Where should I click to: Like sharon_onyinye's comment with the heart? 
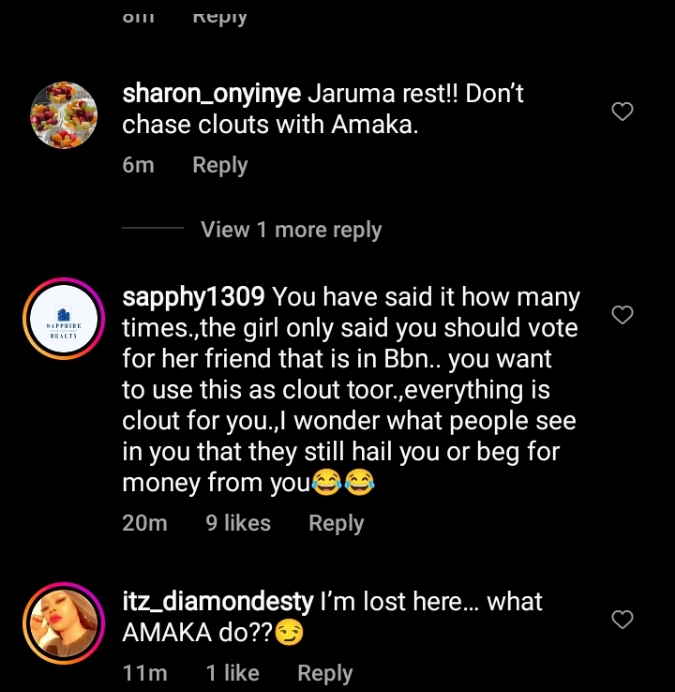coord(622,111)
